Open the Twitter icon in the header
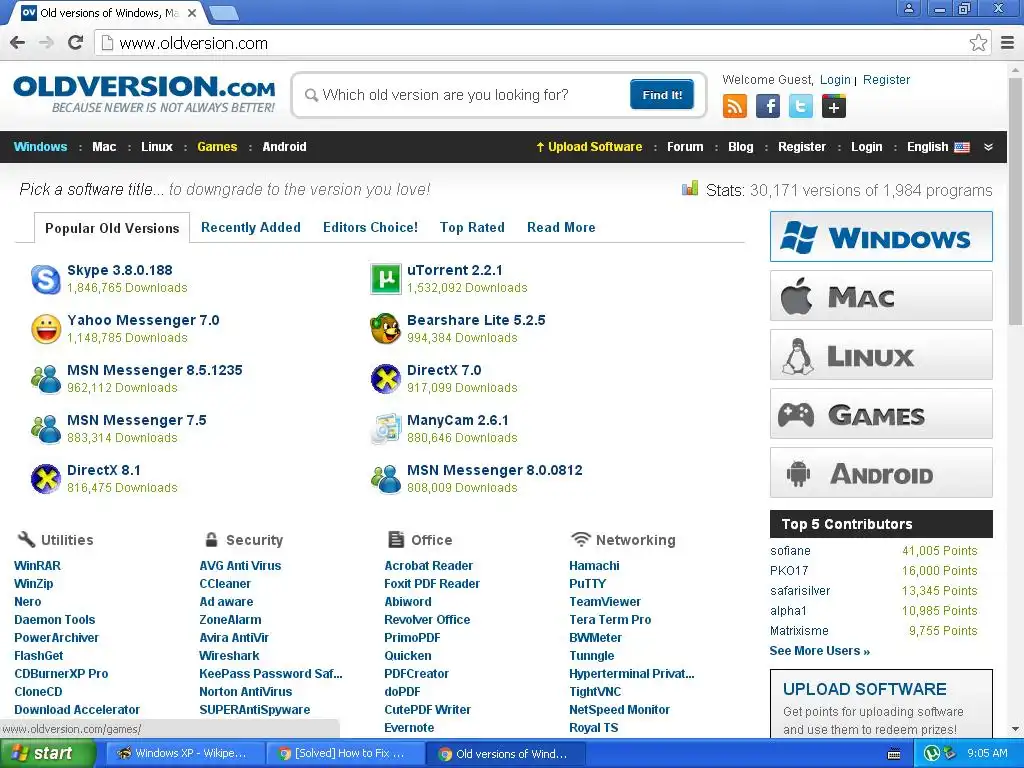This screenshot has height=768, width=1024. (801, 106)
